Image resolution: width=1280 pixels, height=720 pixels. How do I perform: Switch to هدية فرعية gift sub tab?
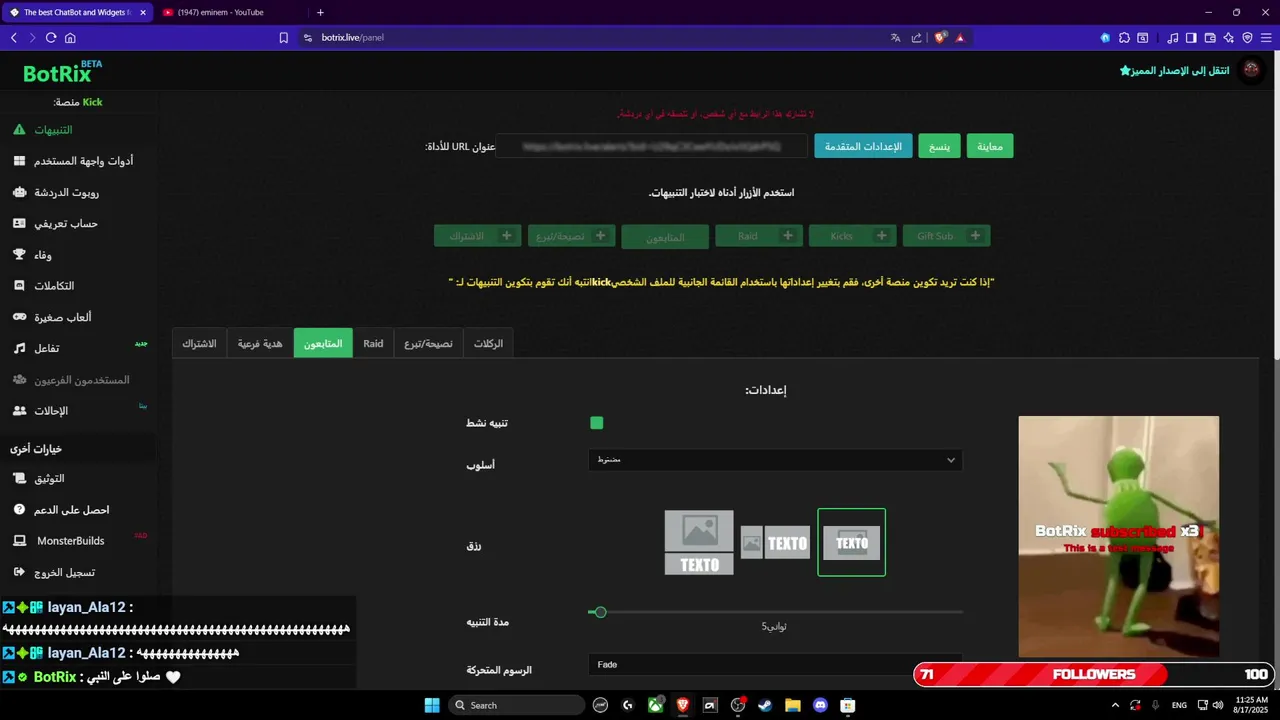tap(260, 343)
